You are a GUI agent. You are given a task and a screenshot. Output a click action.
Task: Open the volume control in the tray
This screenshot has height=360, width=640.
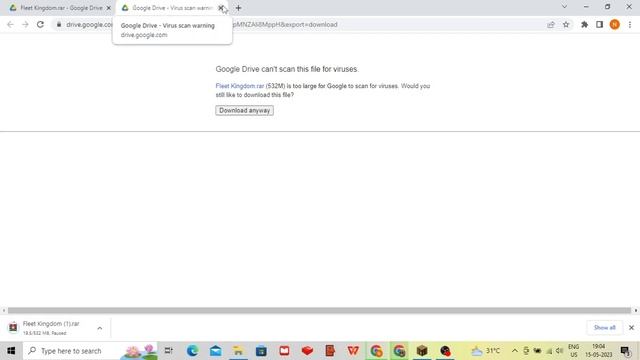click(x=560, y=351)
